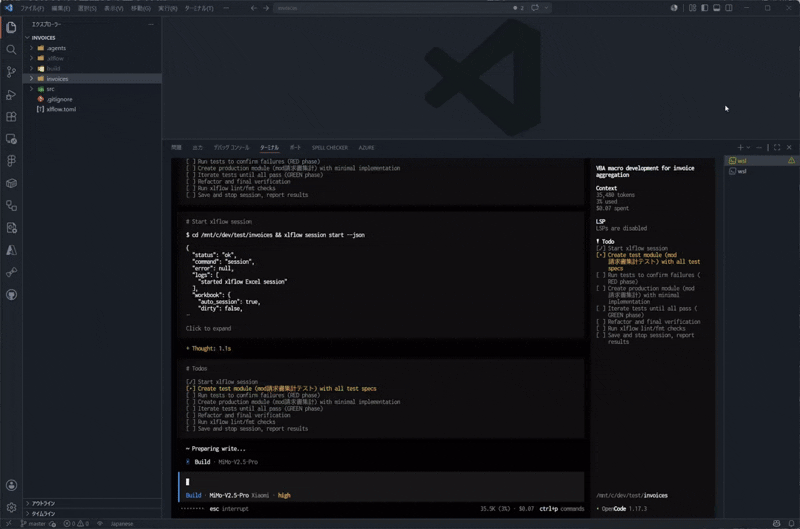Switch to the ポート (Ports) tab
This screenshot has height=529, width=800.
[x=295, y=147]
